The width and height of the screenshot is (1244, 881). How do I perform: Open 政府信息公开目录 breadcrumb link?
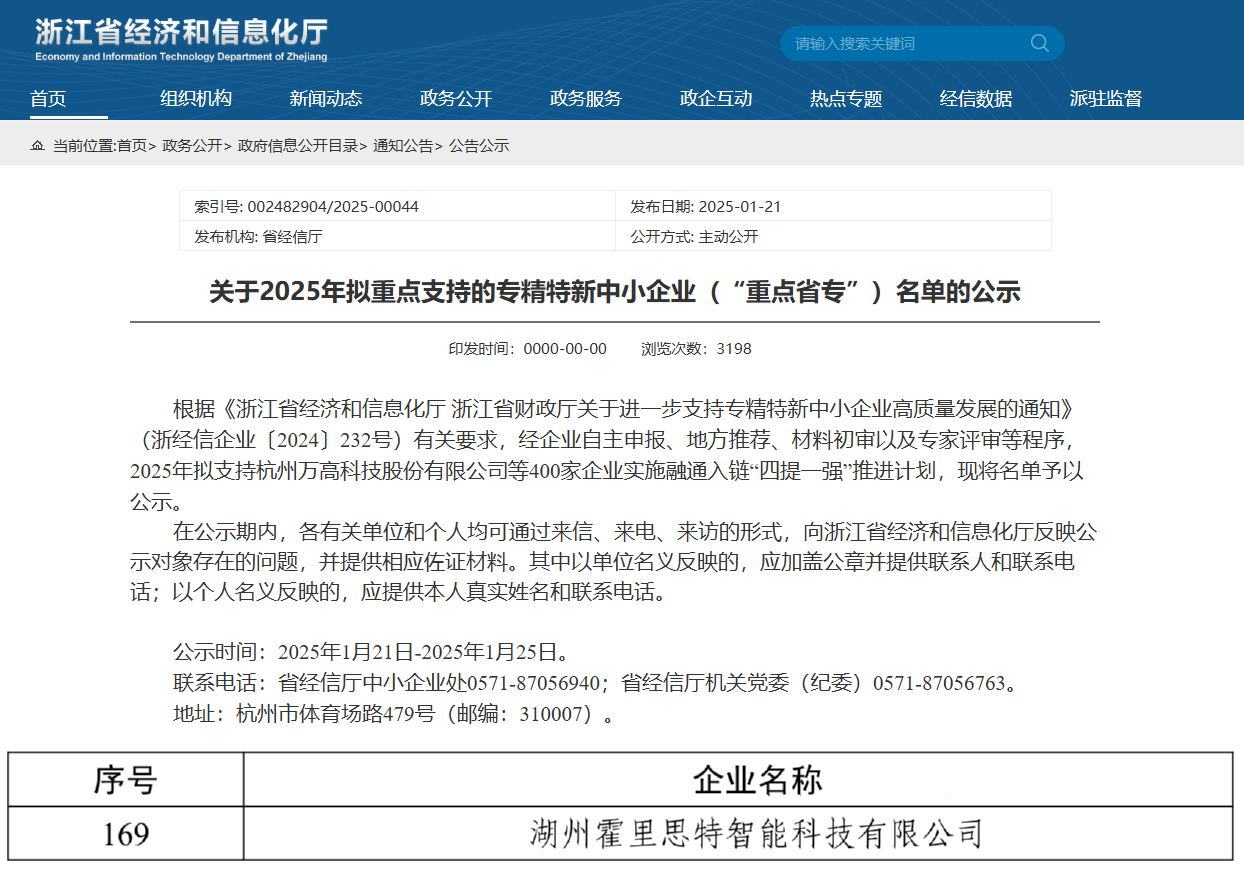[298, 146]
